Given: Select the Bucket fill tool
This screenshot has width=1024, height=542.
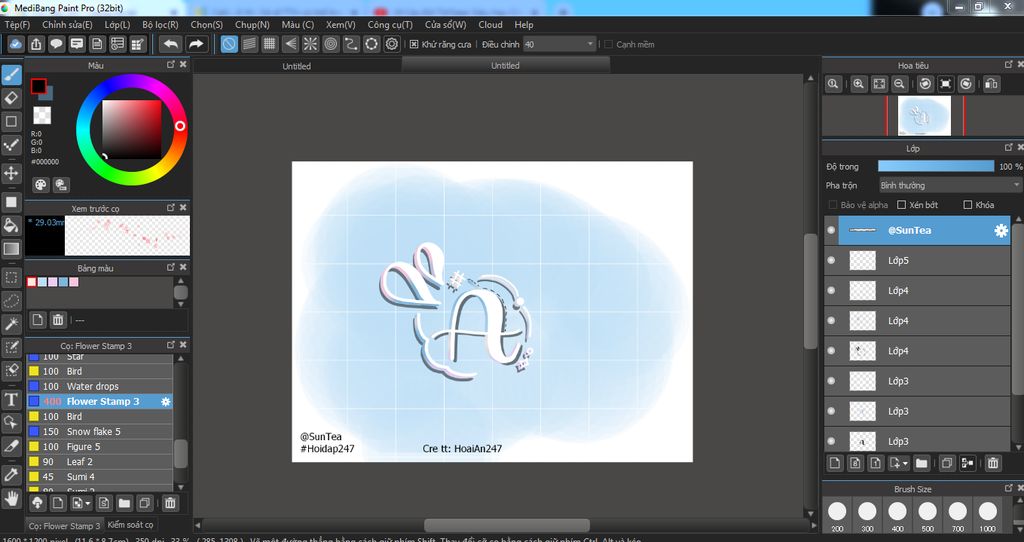Looking at the screenshot, I should tap(11, 225).
